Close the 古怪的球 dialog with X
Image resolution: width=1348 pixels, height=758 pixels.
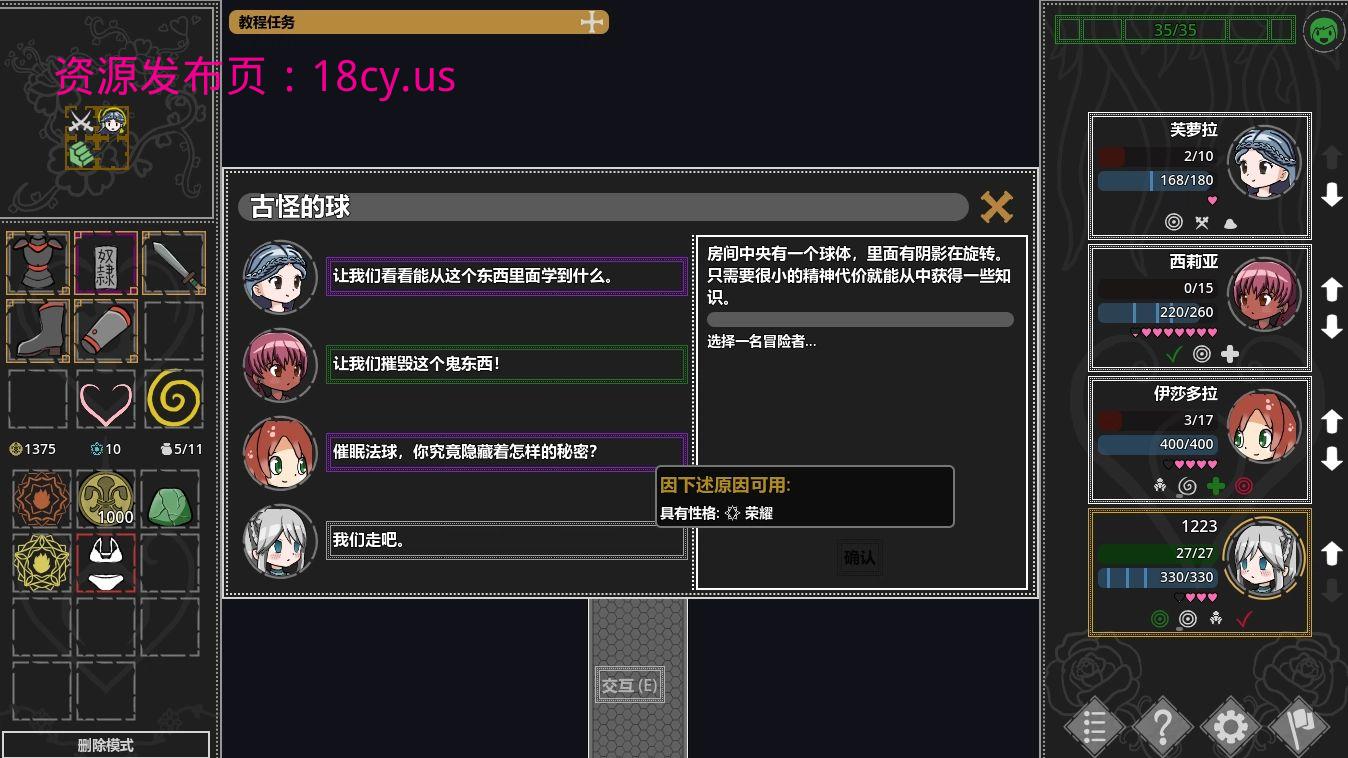pyautogui.click(x=996, y=207)
